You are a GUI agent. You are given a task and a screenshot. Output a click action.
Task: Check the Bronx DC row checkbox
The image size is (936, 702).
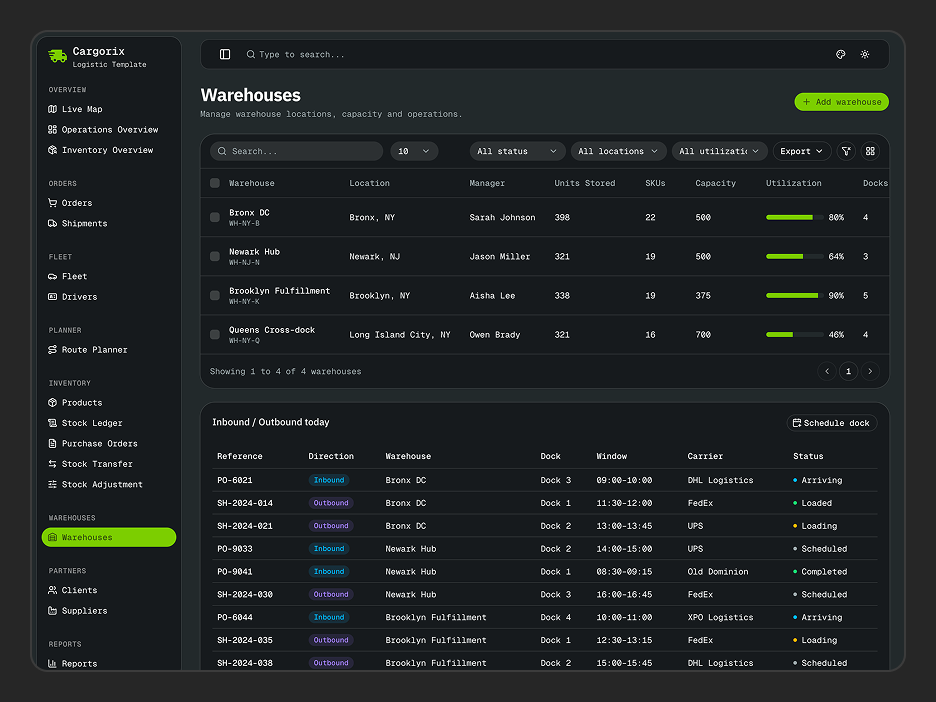pos(215,217)
